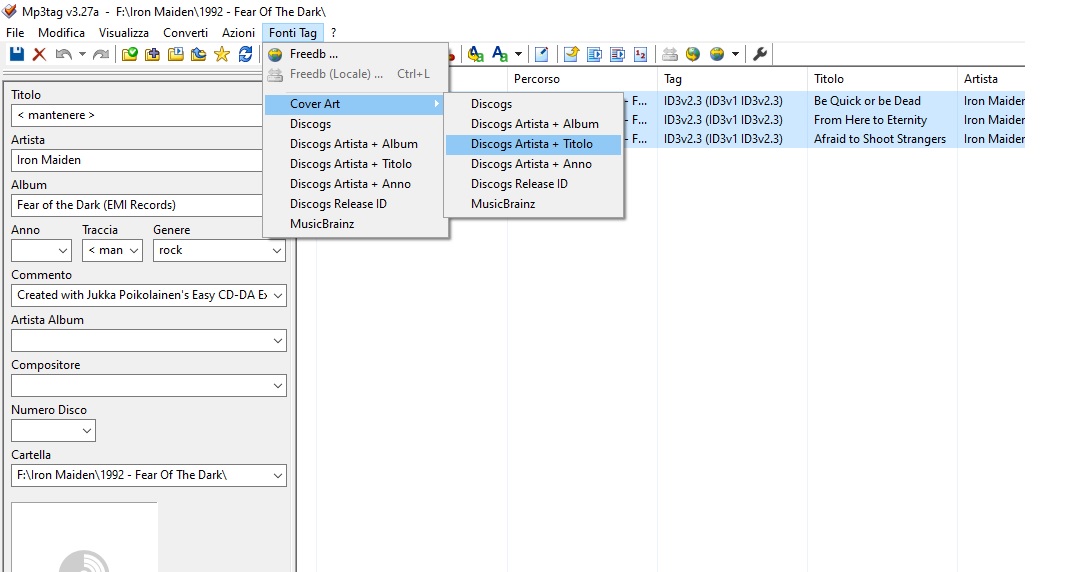Click the Tag column header

click(732, 79)
